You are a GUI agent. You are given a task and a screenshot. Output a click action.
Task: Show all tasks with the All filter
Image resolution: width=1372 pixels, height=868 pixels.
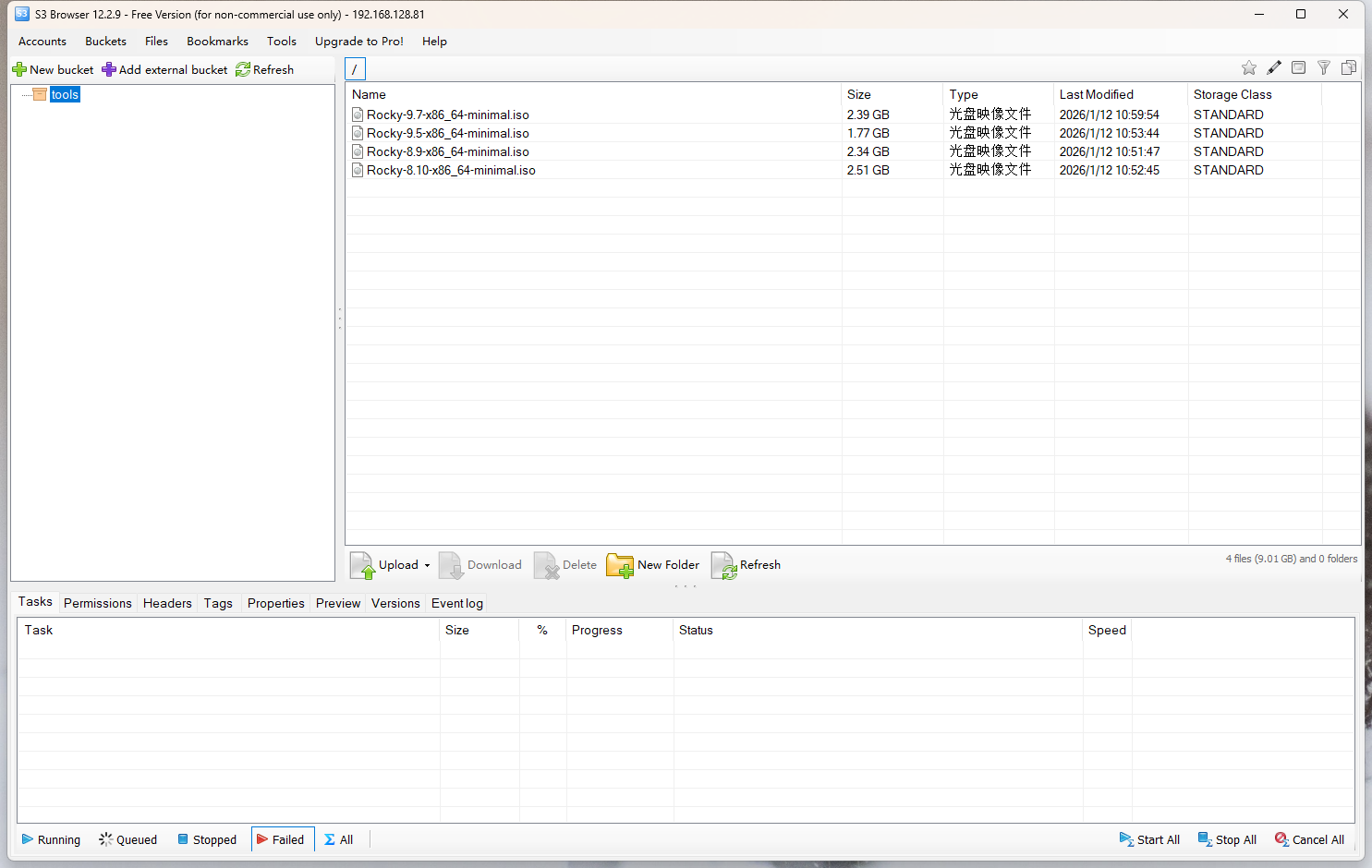pyautogui.click(x=338, y=839)
